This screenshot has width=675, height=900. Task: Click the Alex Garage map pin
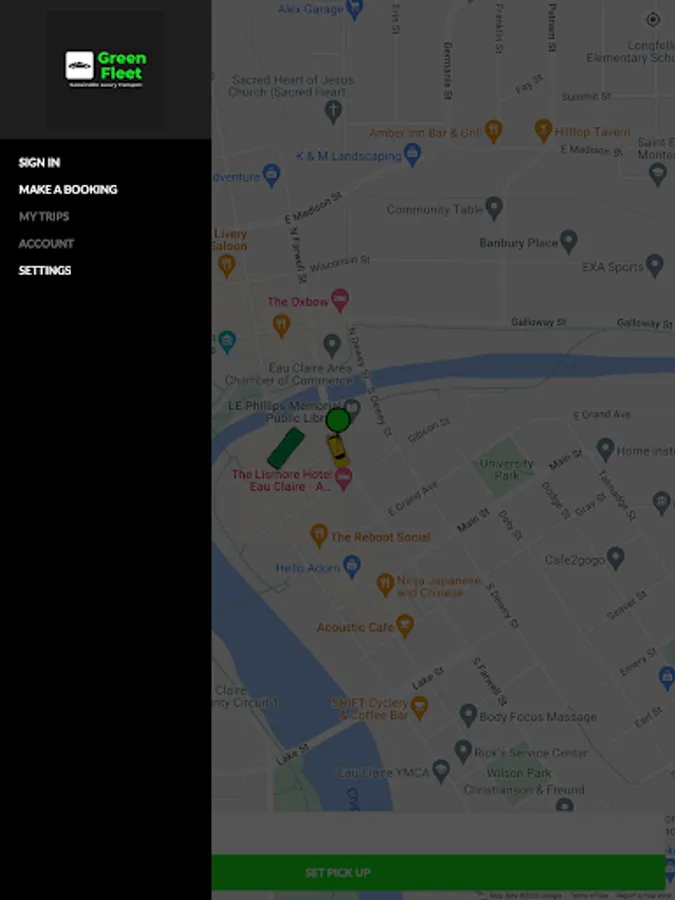(x=355, y=10)
